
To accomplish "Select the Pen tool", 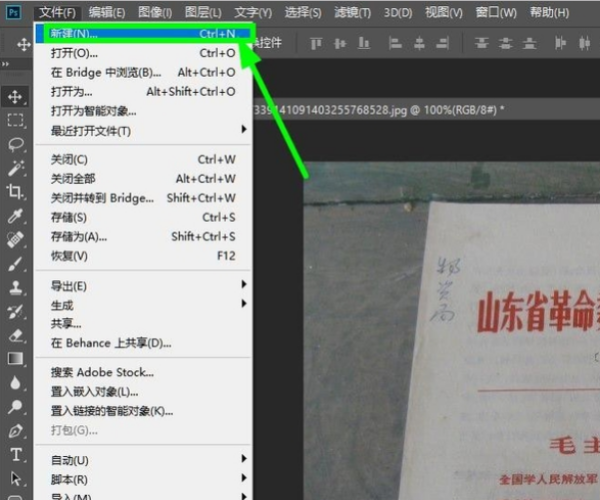I will point(15,431).
